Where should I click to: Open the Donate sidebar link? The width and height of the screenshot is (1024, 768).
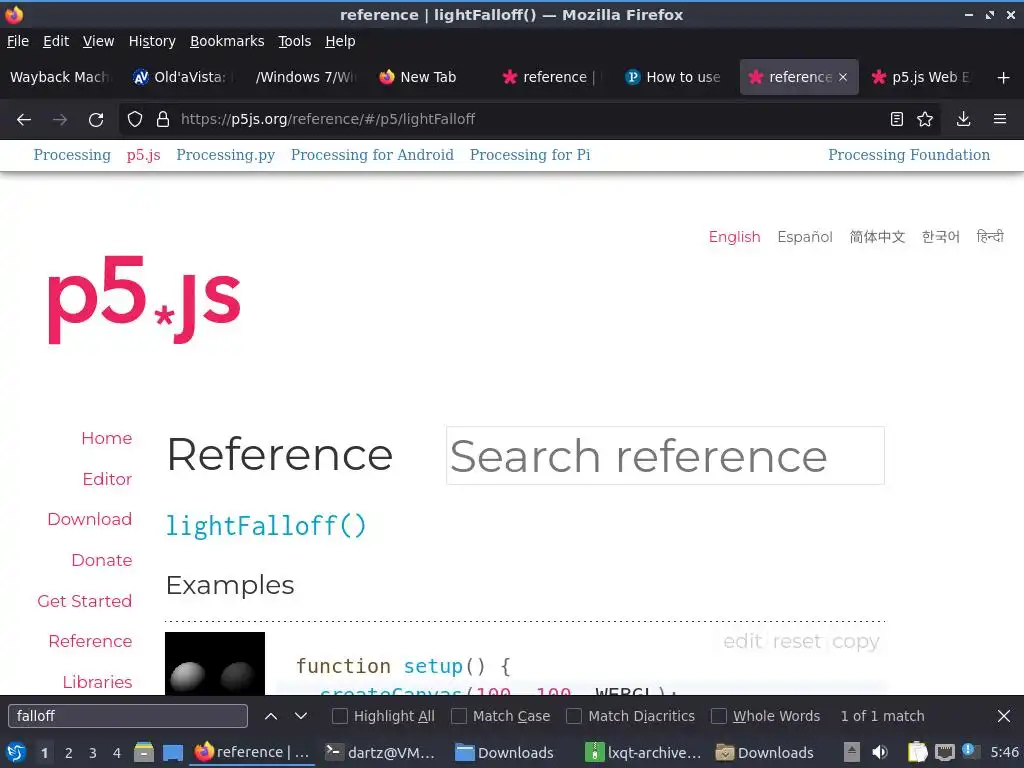coord(102,560)
